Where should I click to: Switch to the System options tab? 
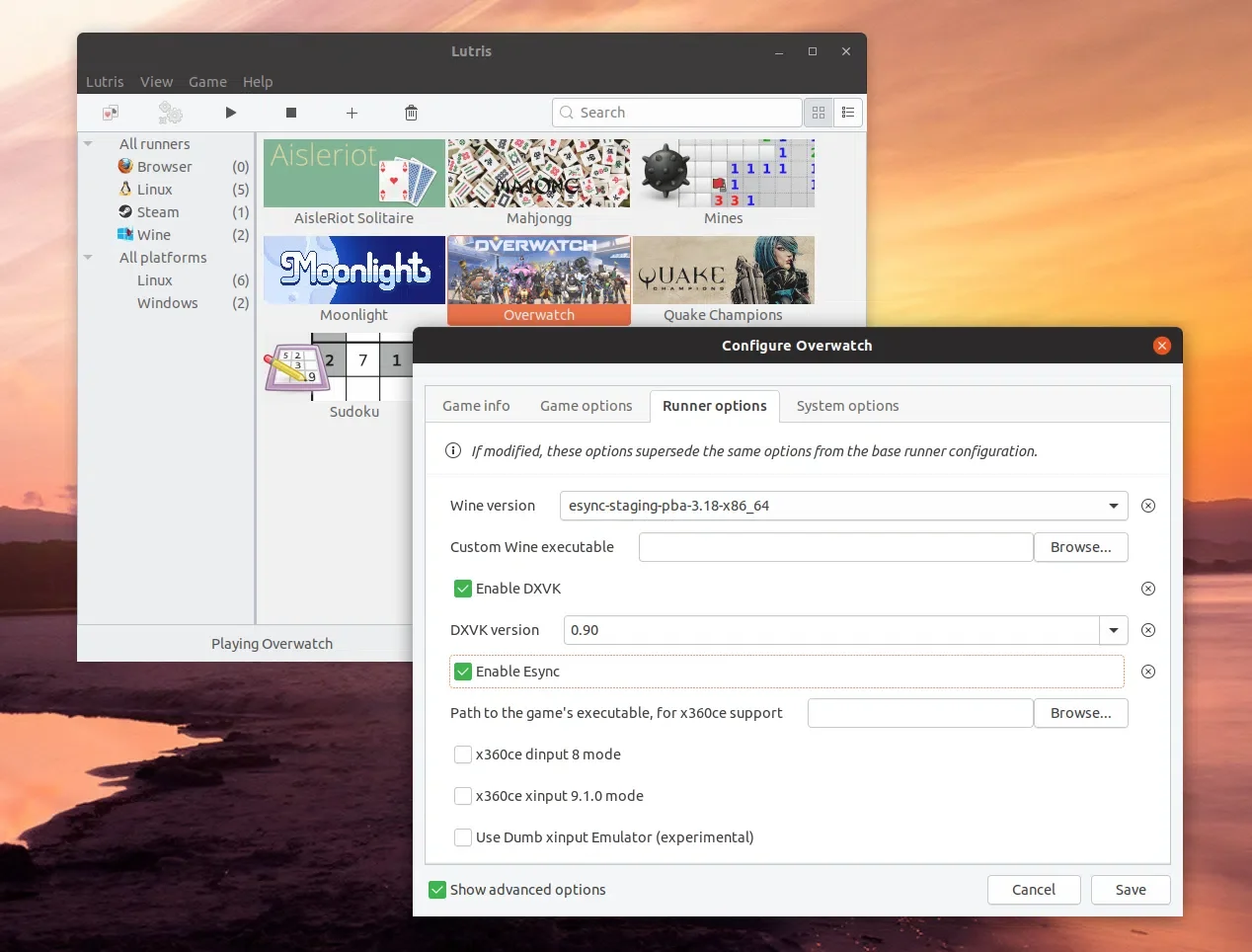click(847, 406)
